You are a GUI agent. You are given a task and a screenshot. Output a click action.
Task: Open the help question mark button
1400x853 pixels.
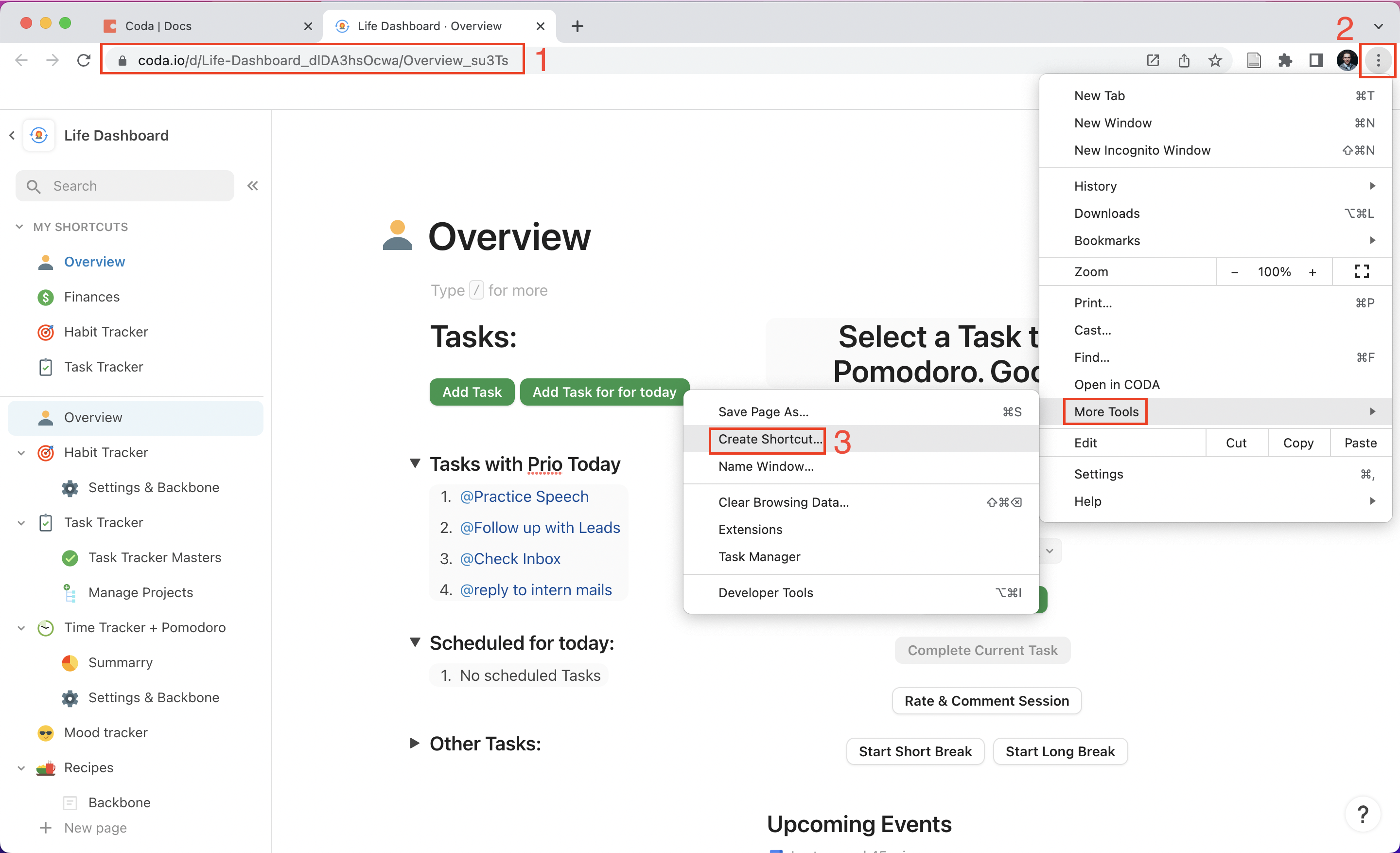click(x=1363, y=815)
